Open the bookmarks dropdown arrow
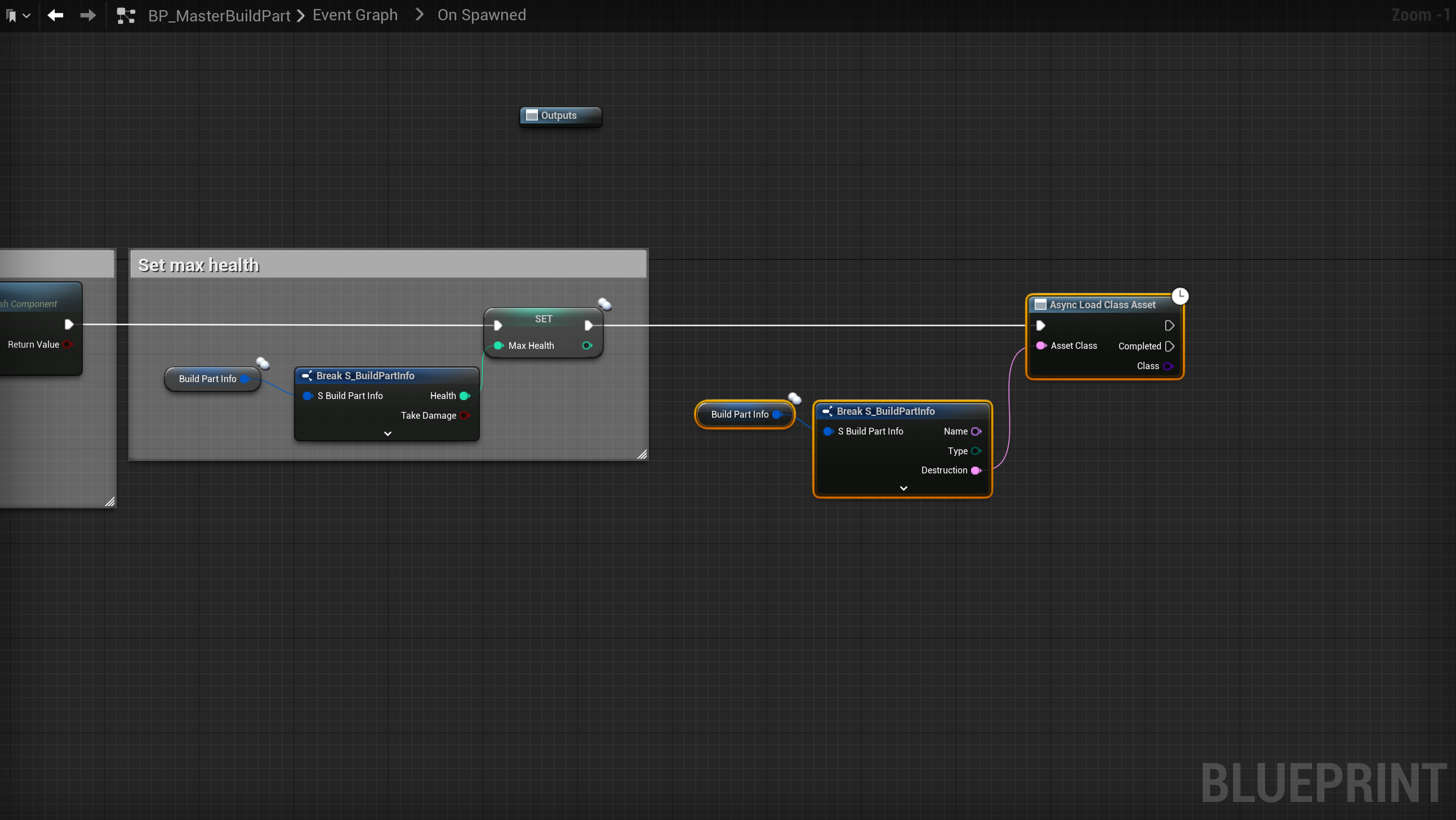Screen dimensions: 1456x820 click(x=26, y=15)
